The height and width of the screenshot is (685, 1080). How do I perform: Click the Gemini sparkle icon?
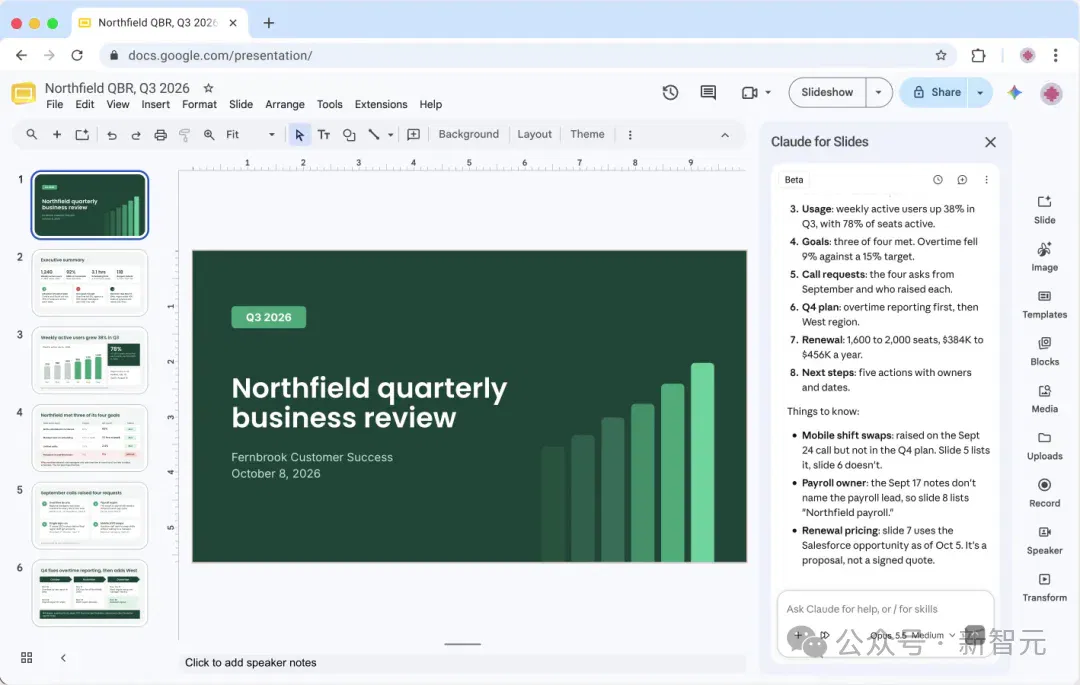1015,92
